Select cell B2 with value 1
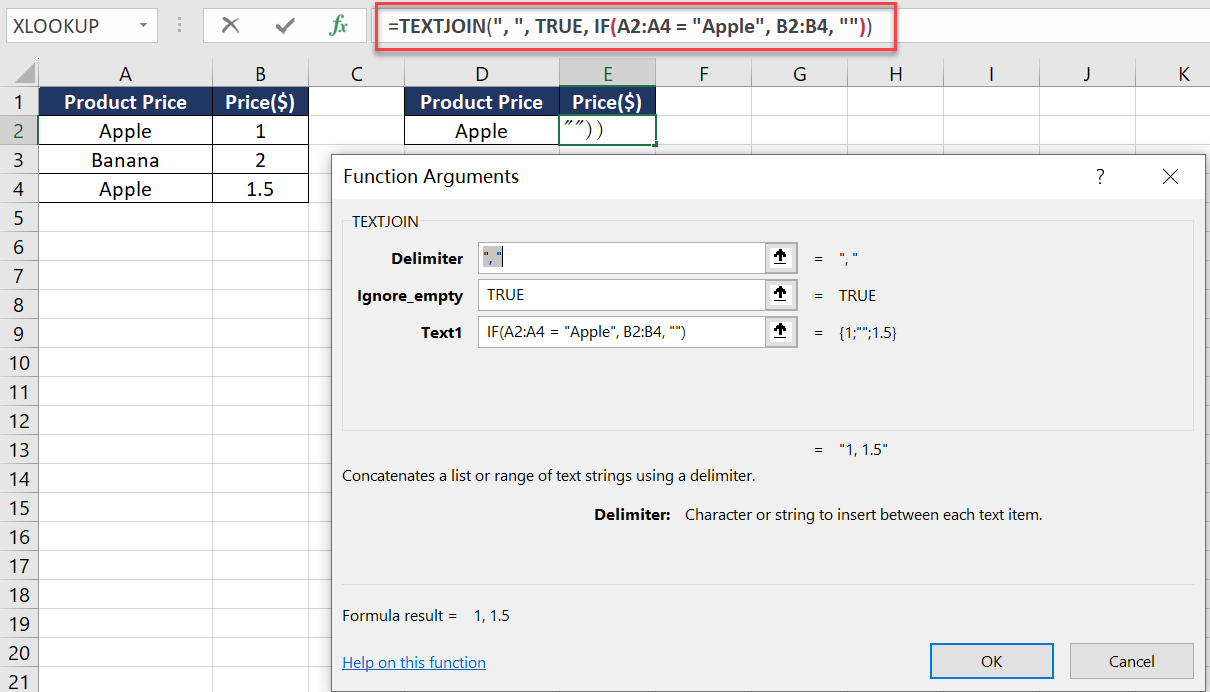 [260, 131]
